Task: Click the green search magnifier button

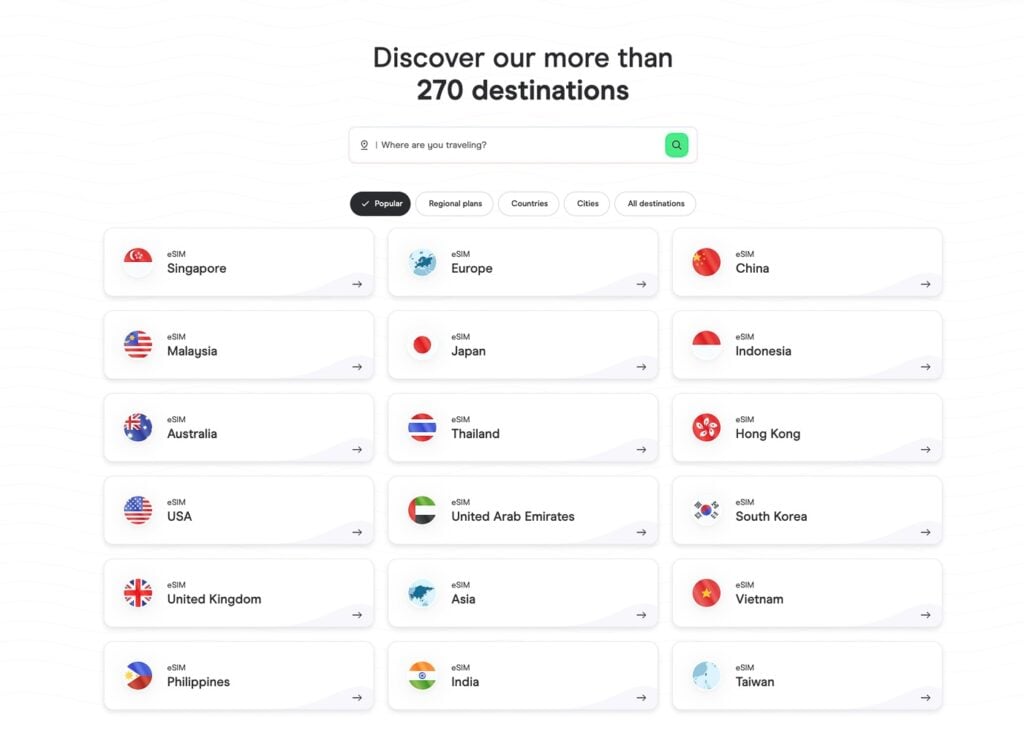Action: (x=676, y=144)
